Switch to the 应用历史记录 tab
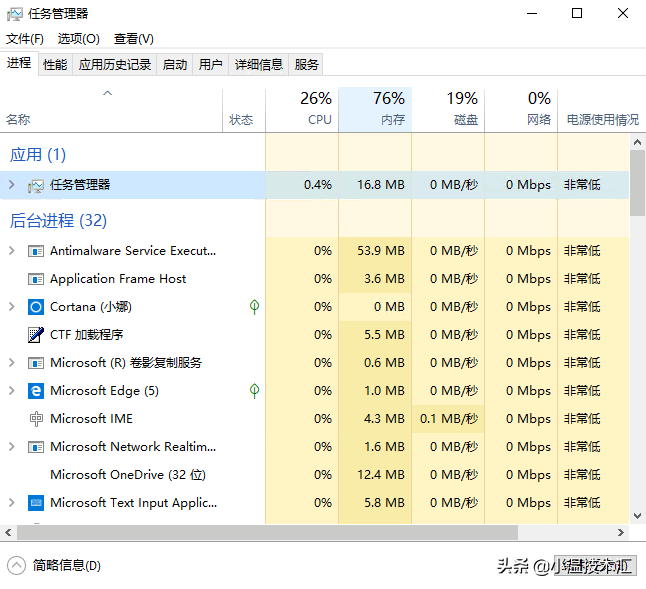Image resolution: width=646 pixels, height=589 pixels. click(x=115, y=65)
